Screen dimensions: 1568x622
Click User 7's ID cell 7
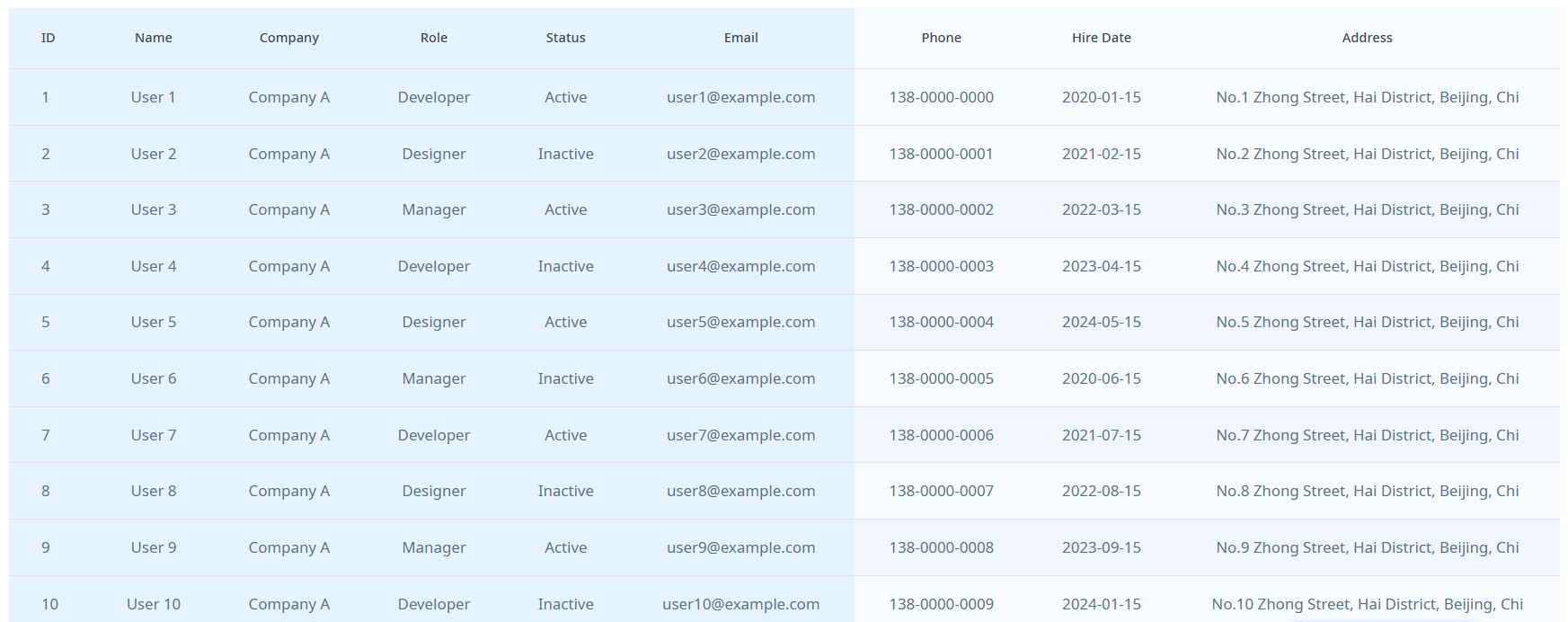[46, 435]
